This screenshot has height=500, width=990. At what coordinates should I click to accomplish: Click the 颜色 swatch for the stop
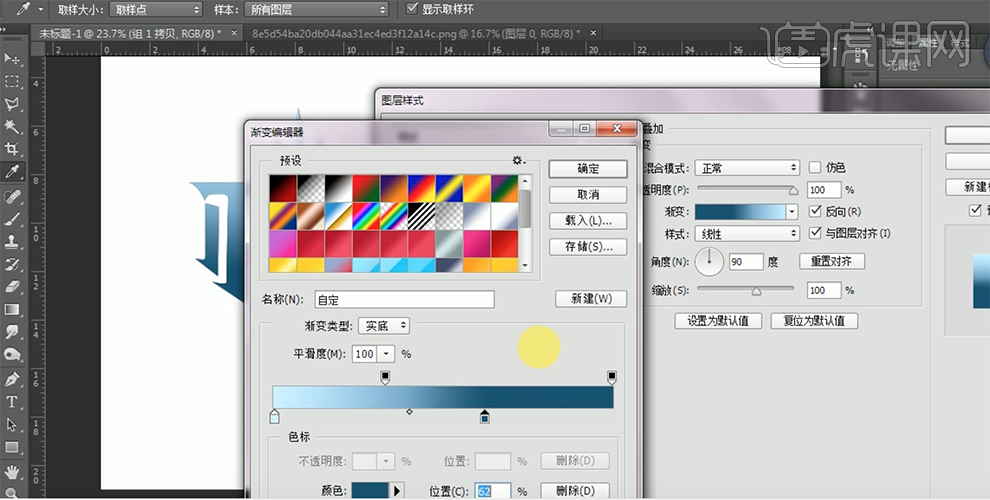370,491
